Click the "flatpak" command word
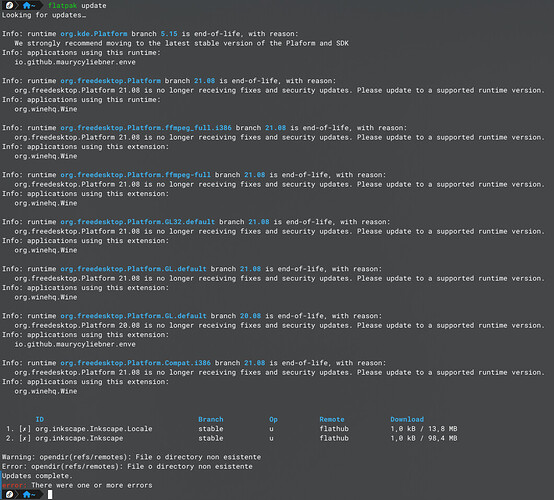 (62, 6)
